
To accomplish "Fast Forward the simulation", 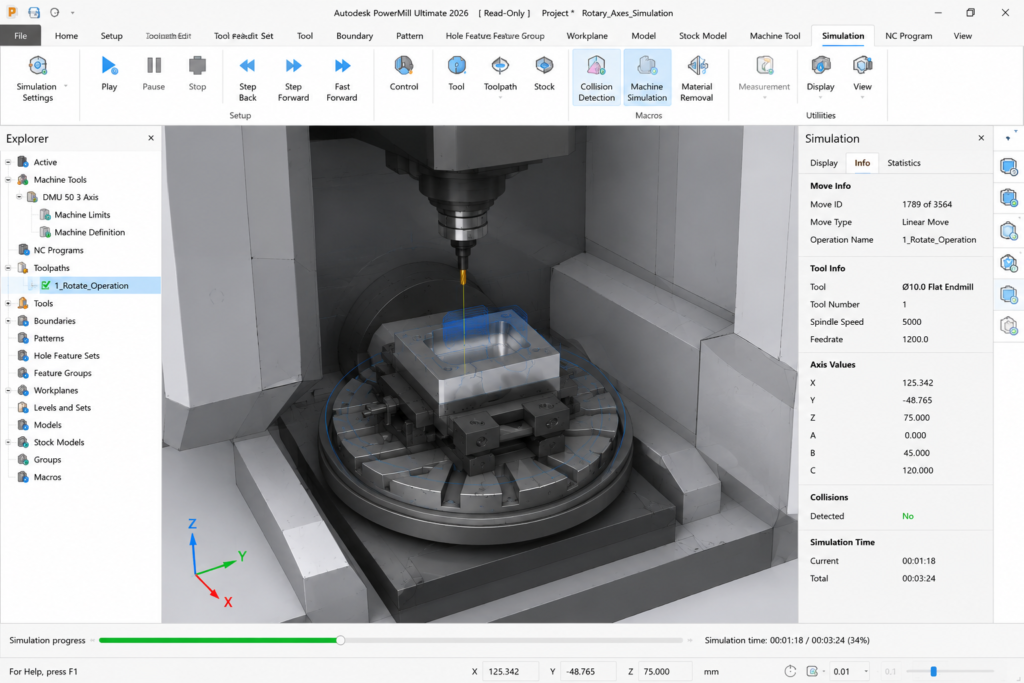I will pyautogui.click(x=342, y=78).
